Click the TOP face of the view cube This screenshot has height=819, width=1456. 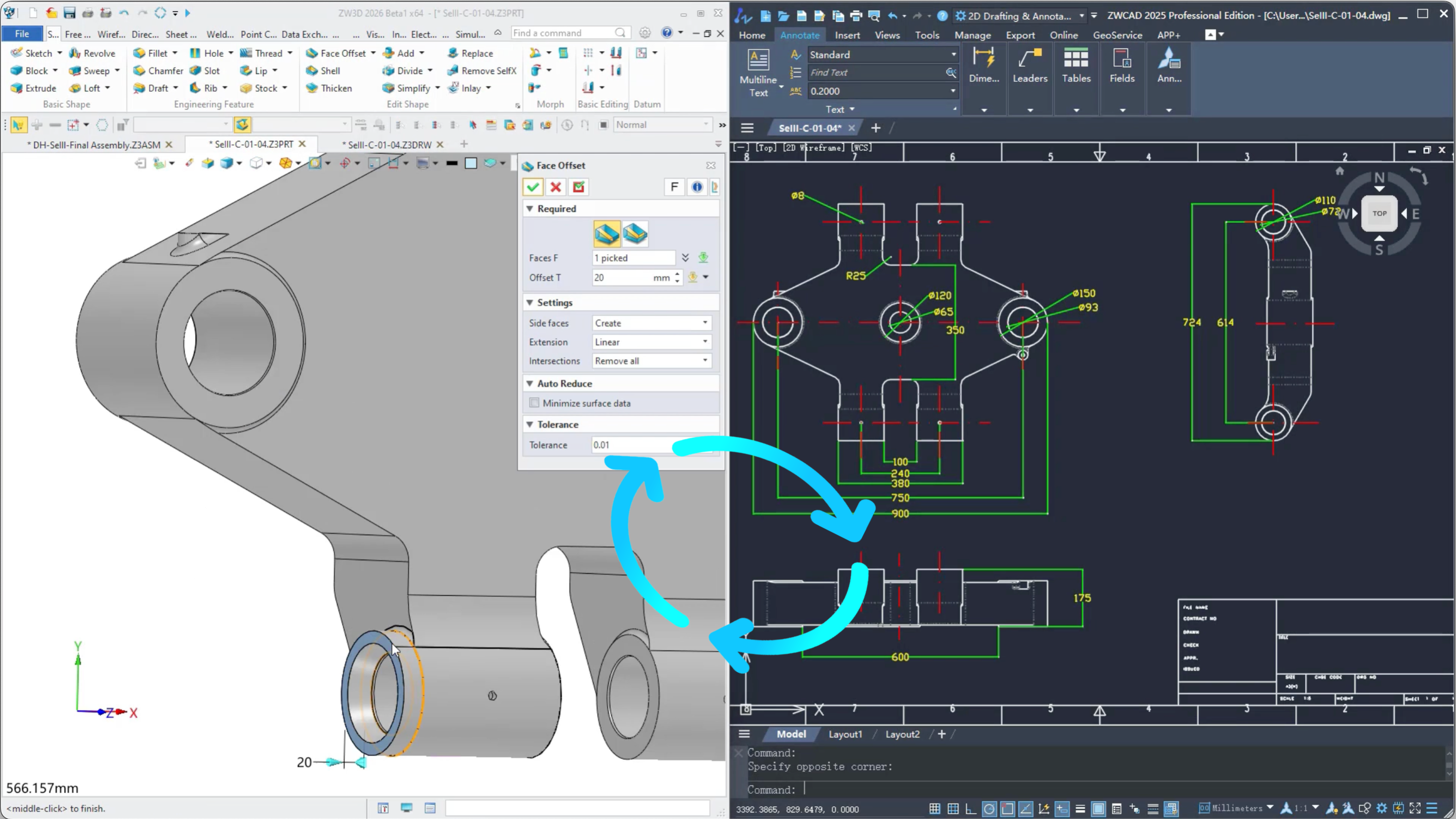coord(1379,214)
